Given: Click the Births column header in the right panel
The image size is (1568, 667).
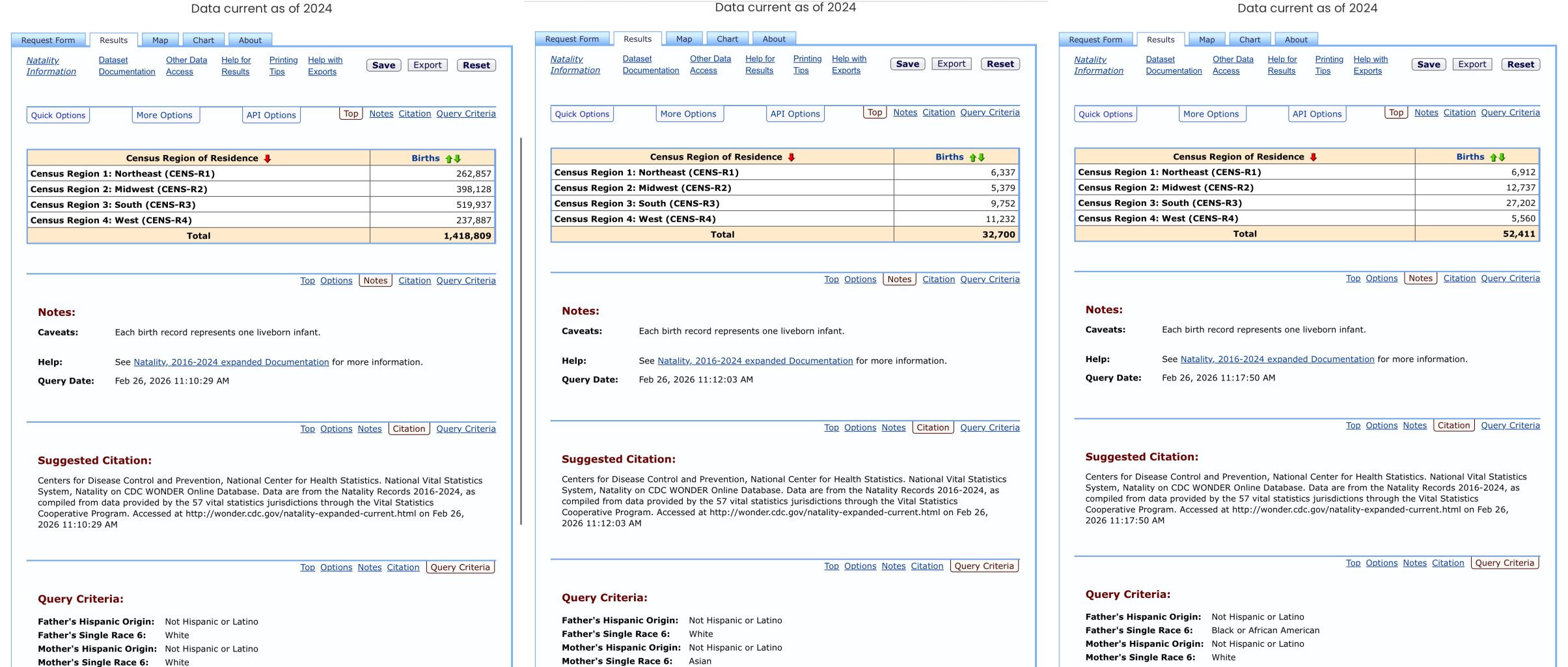Looking at the screenshot, I should click(1470, 157).
